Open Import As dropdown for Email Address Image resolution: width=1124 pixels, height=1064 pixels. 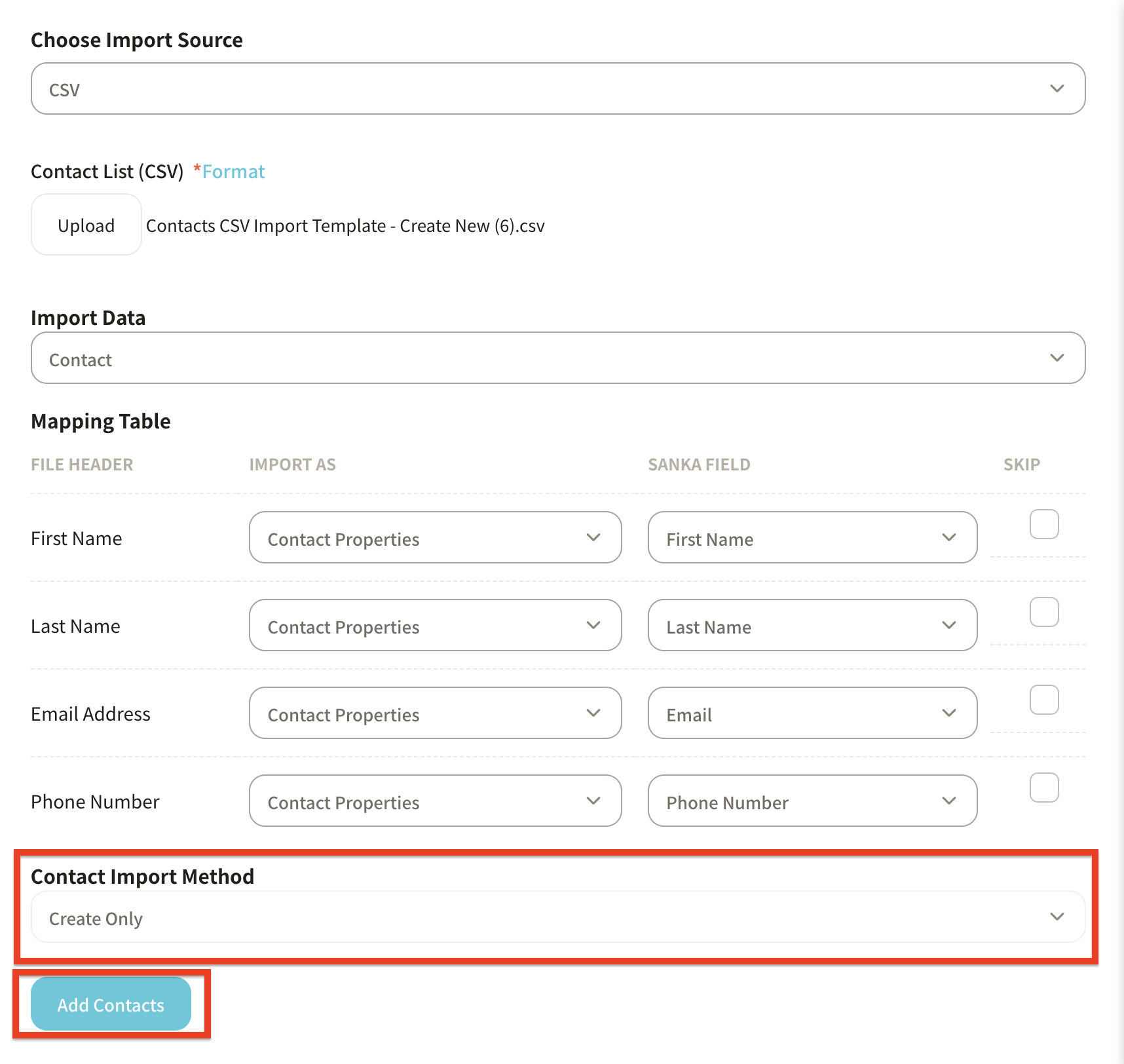(x=435, y=713)
